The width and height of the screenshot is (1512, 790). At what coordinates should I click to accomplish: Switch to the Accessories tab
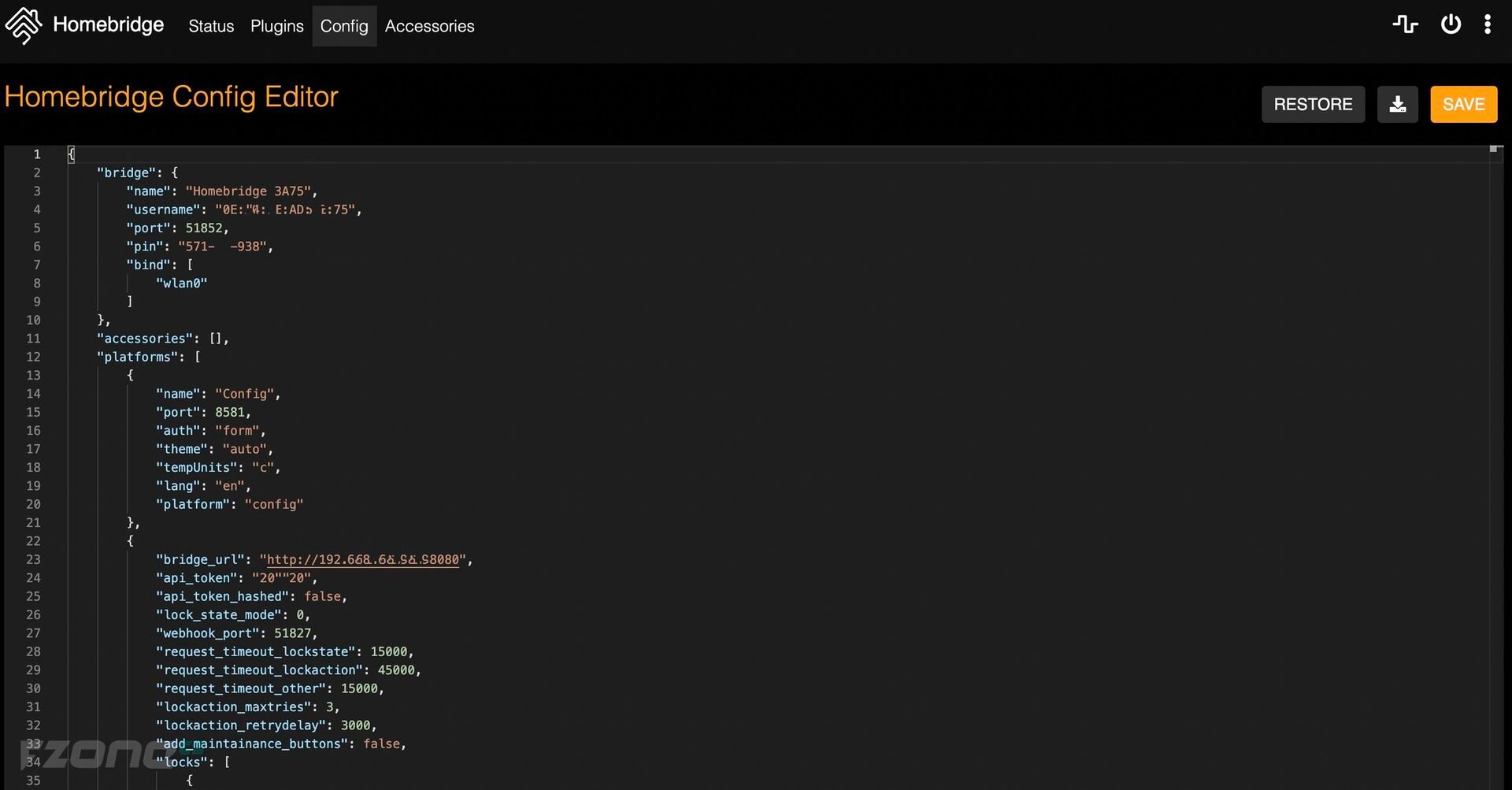[x=429, y=26]
